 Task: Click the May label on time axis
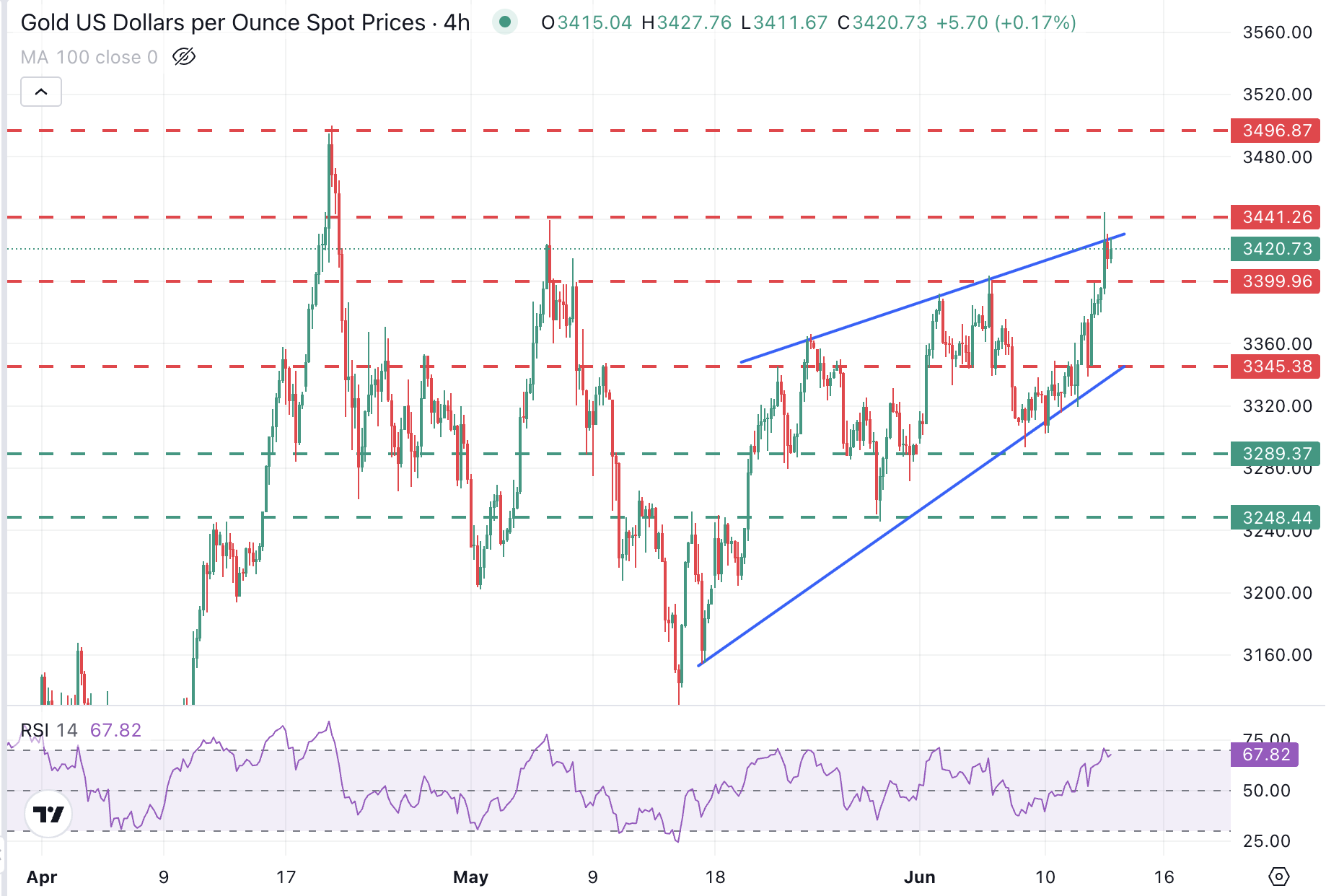click(x=470, y=877)
